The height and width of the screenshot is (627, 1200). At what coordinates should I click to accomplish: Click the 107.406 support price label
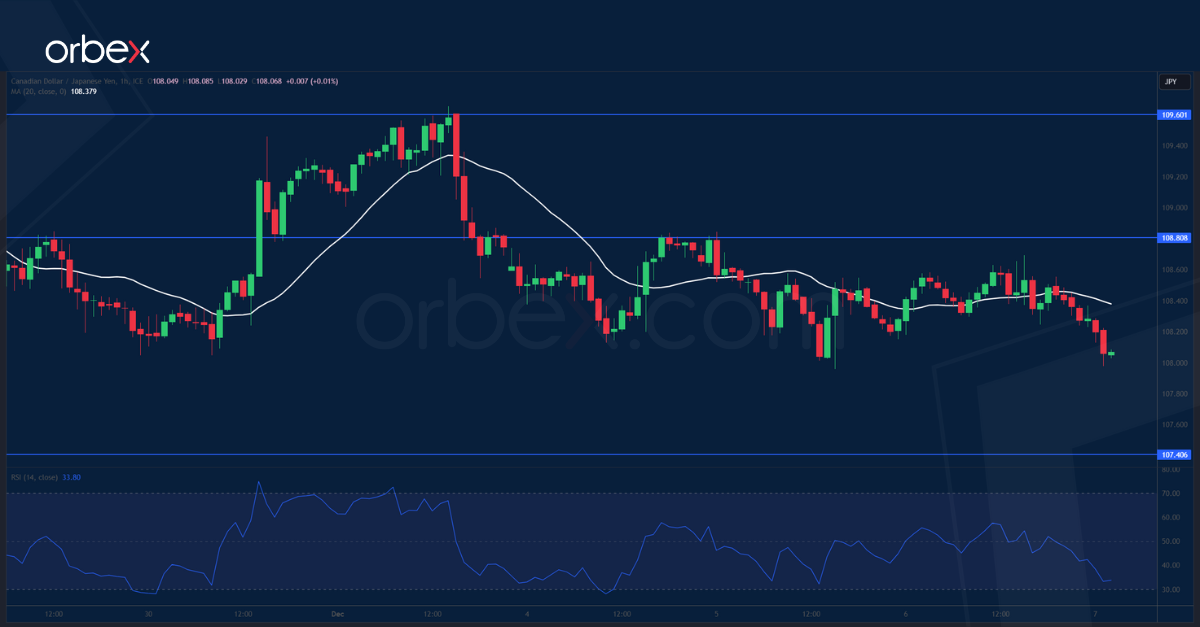click(x=1172, y=453)
